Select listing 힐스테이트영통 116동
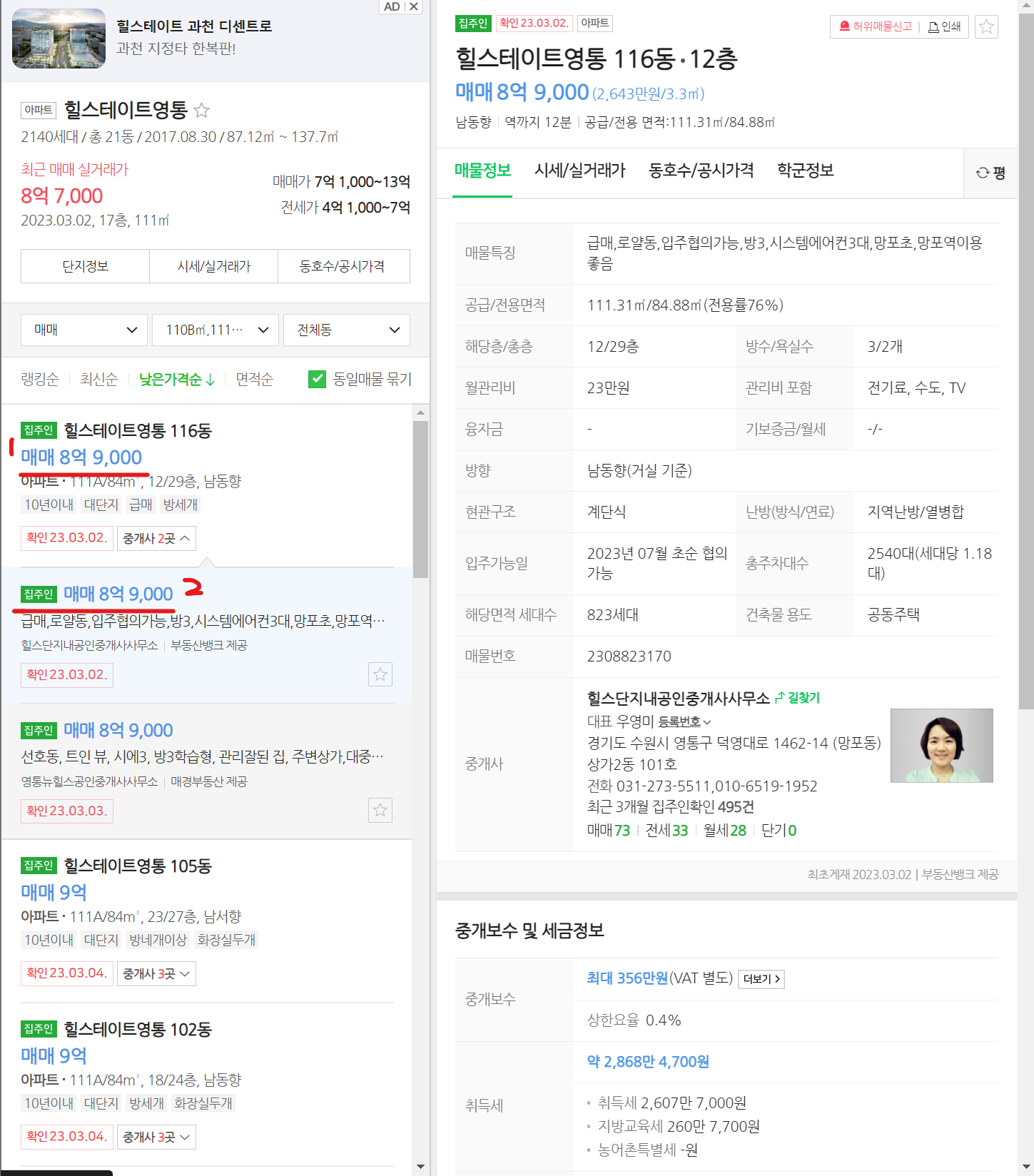 pyautogui.click(x=138, y=430)
